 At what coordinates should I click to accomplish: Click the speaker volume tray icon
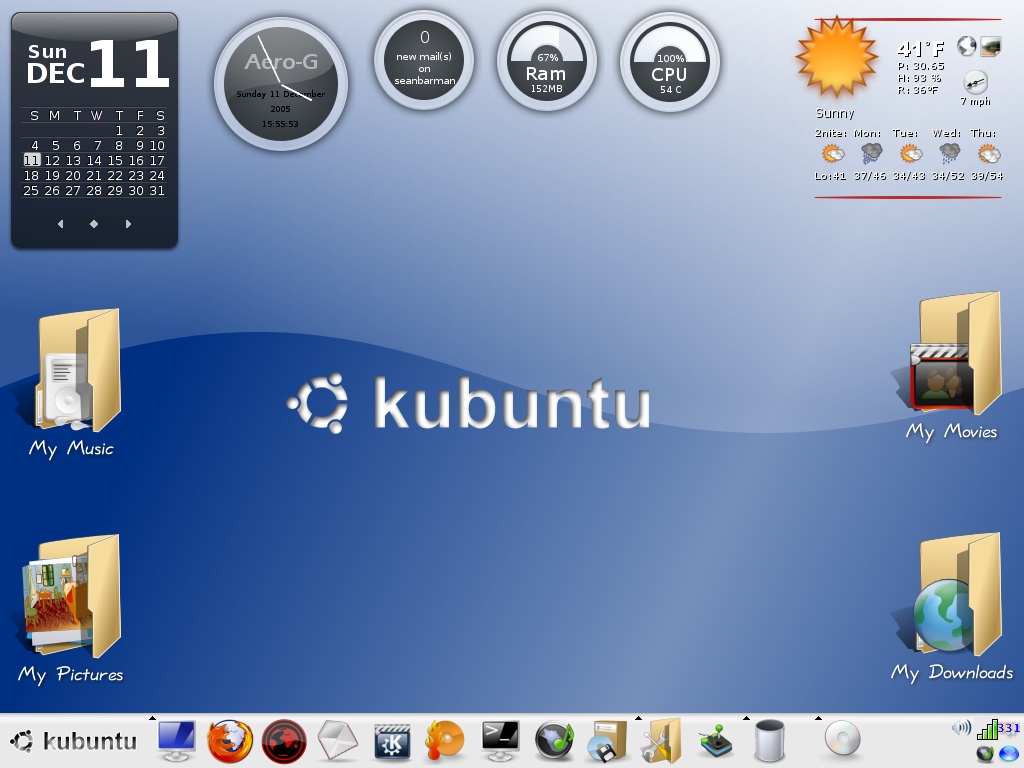[x=961, y=728]
